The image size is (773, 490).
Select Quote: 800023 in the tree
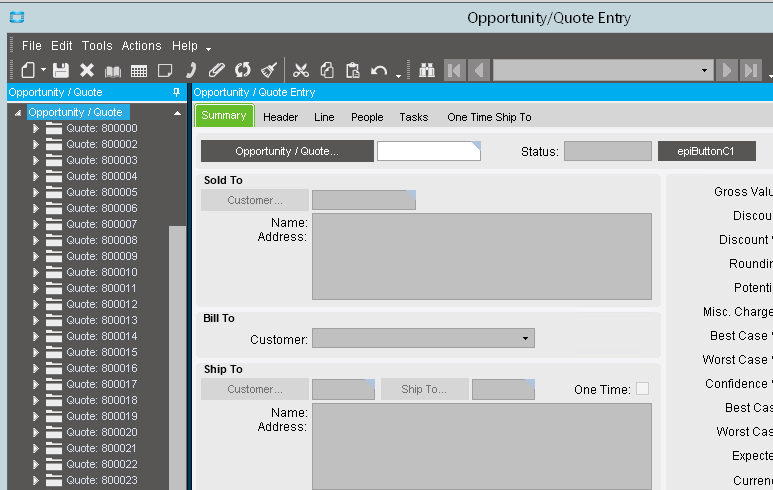coord(102,480)
